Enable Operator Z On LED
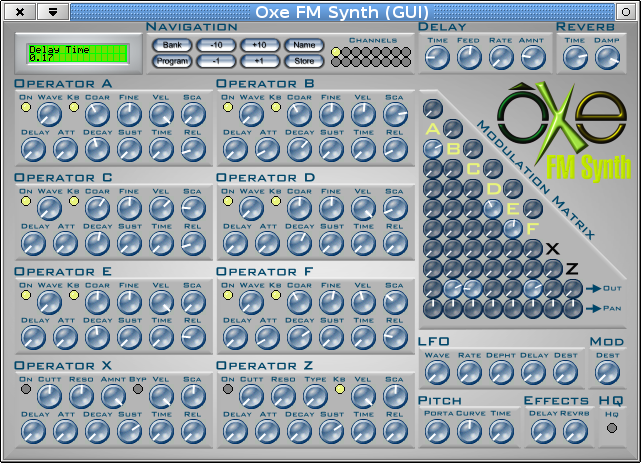 [228, 389]
